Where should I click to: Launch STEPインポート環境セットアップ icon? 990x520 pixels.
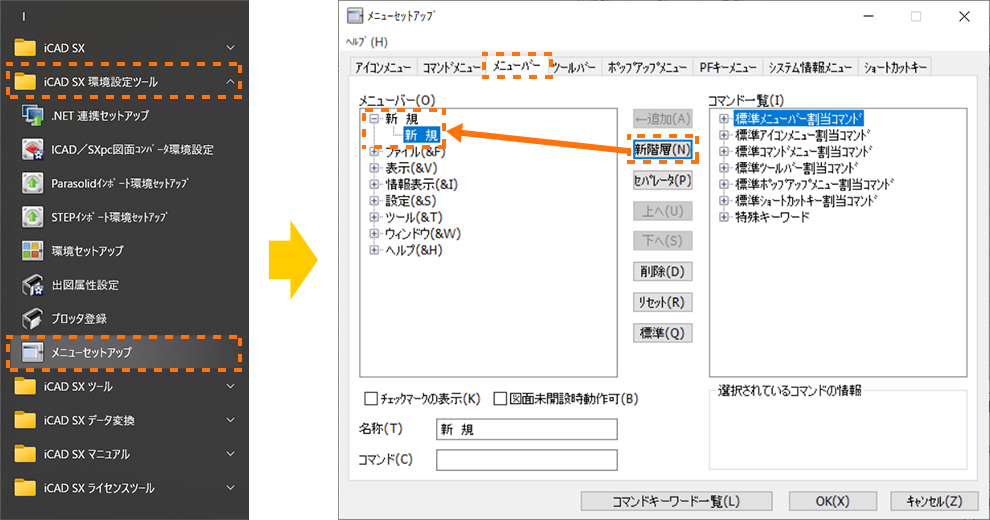32,217
